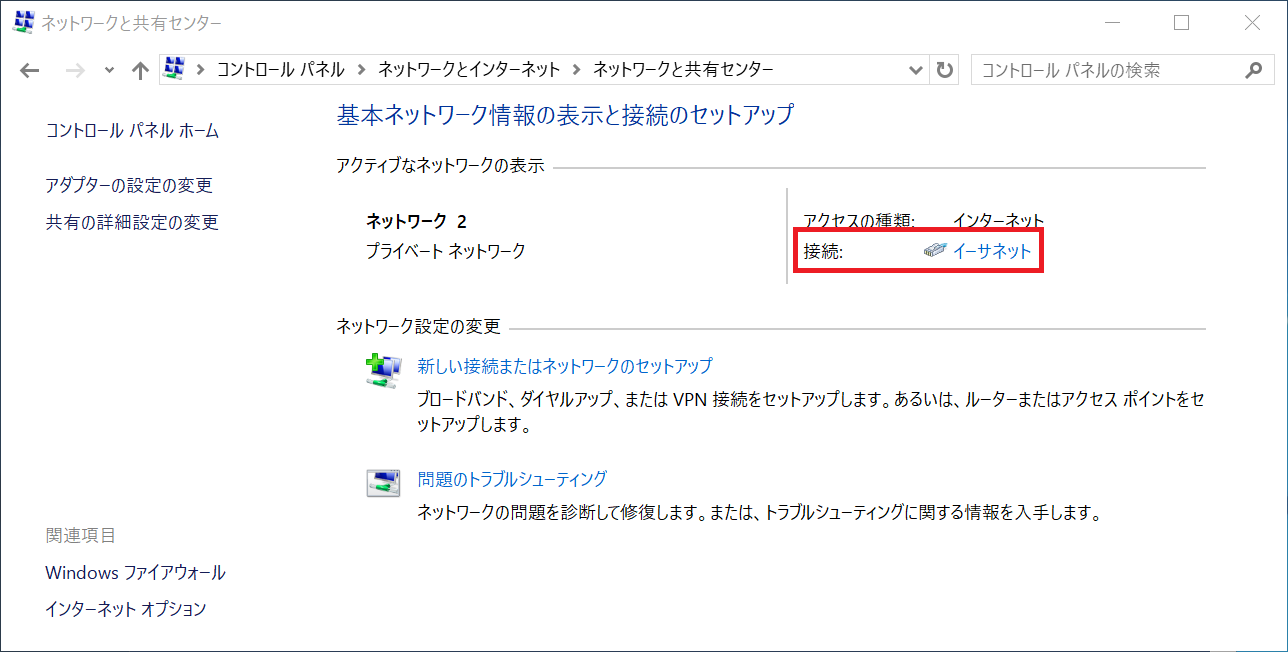This screenshot has height=652, width=1288.
Task: Open インターネット オプション
Action: 124,608
